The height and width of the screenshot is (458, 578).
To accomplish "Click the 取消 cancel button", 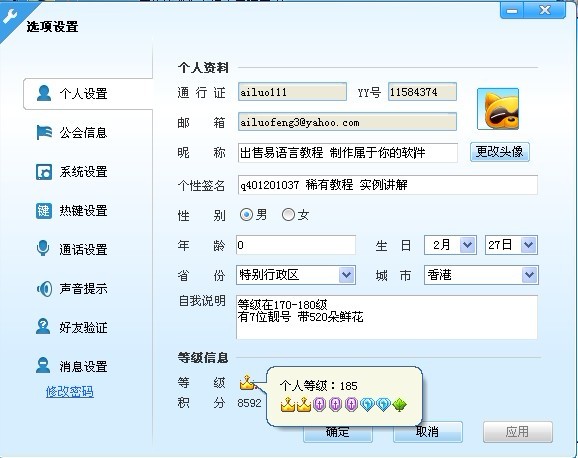I will click(x=428, y=432).
